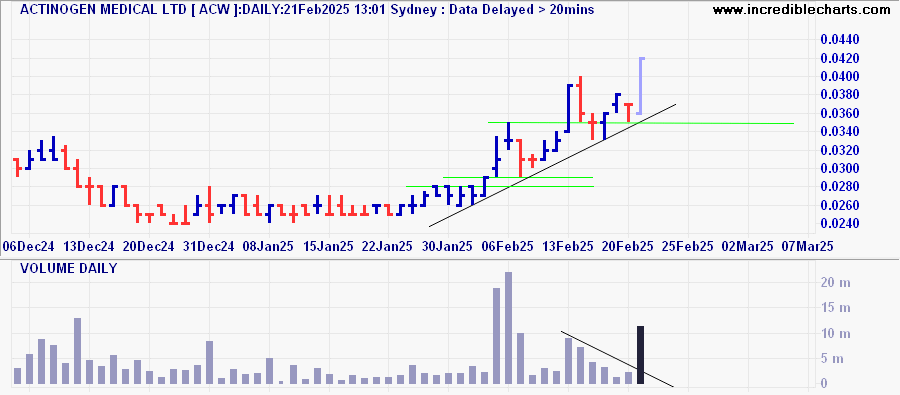Click the 0.0420 price axis label
The height and width of the screenshot is (395, 900).
[840, 58]
